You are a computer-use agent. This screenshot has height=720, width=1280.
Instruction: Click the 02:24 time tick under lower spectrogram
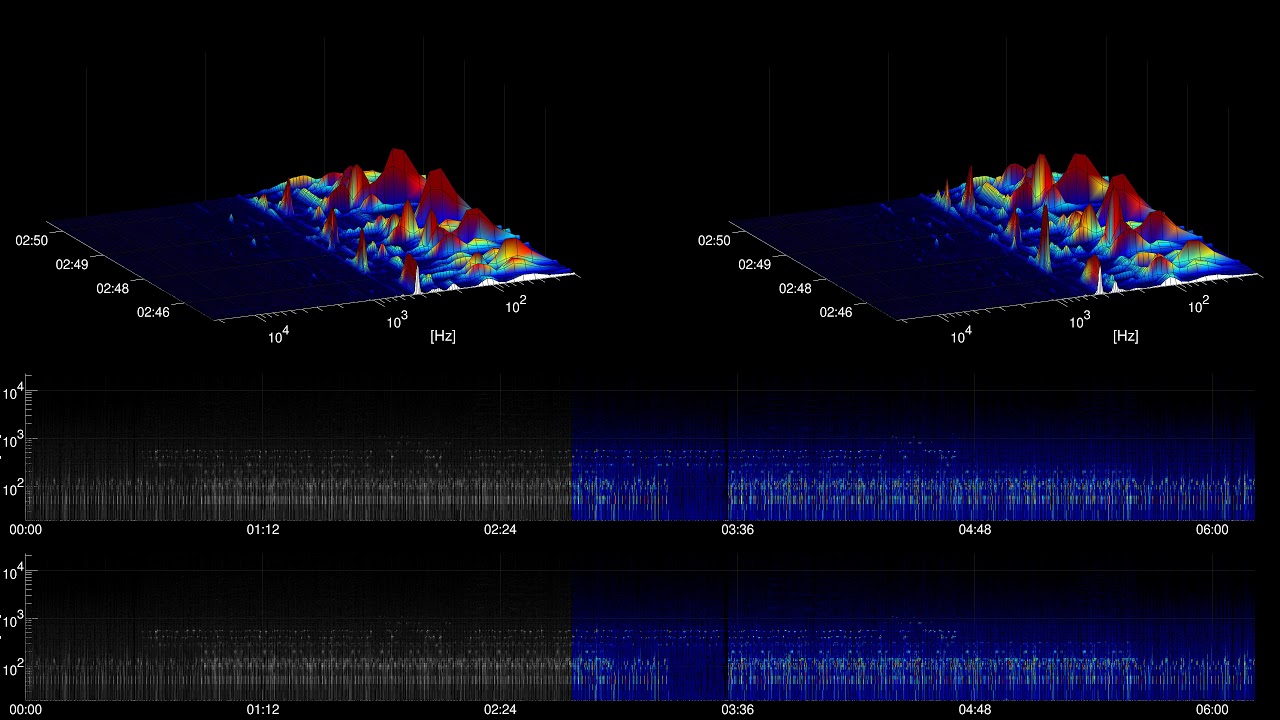500,710
